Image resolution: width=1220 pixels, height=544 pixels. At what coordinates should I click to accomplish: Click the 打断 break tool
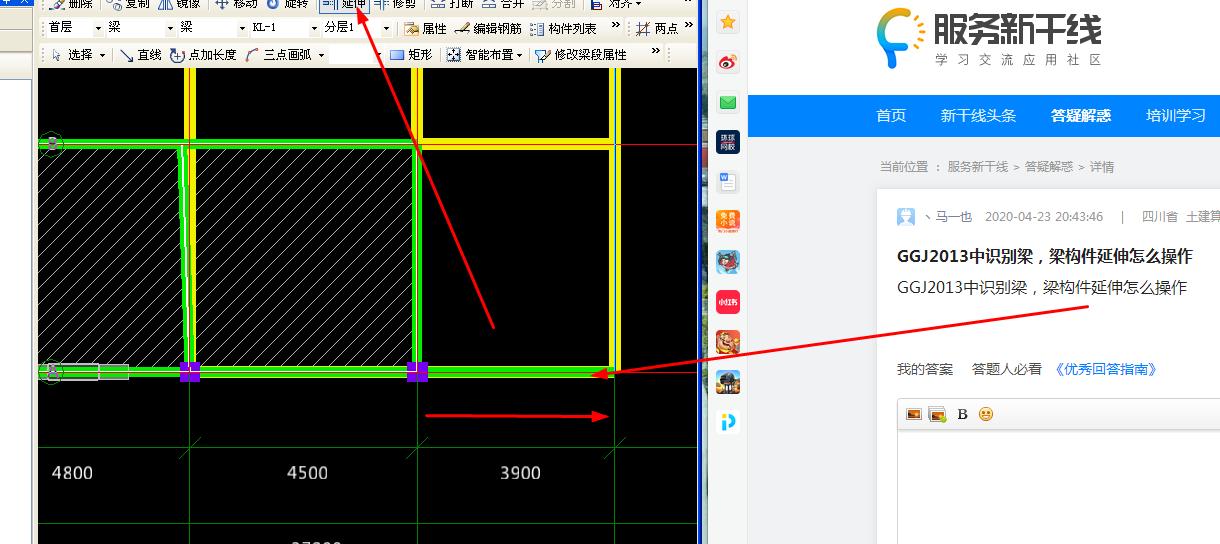click(451, 4)
